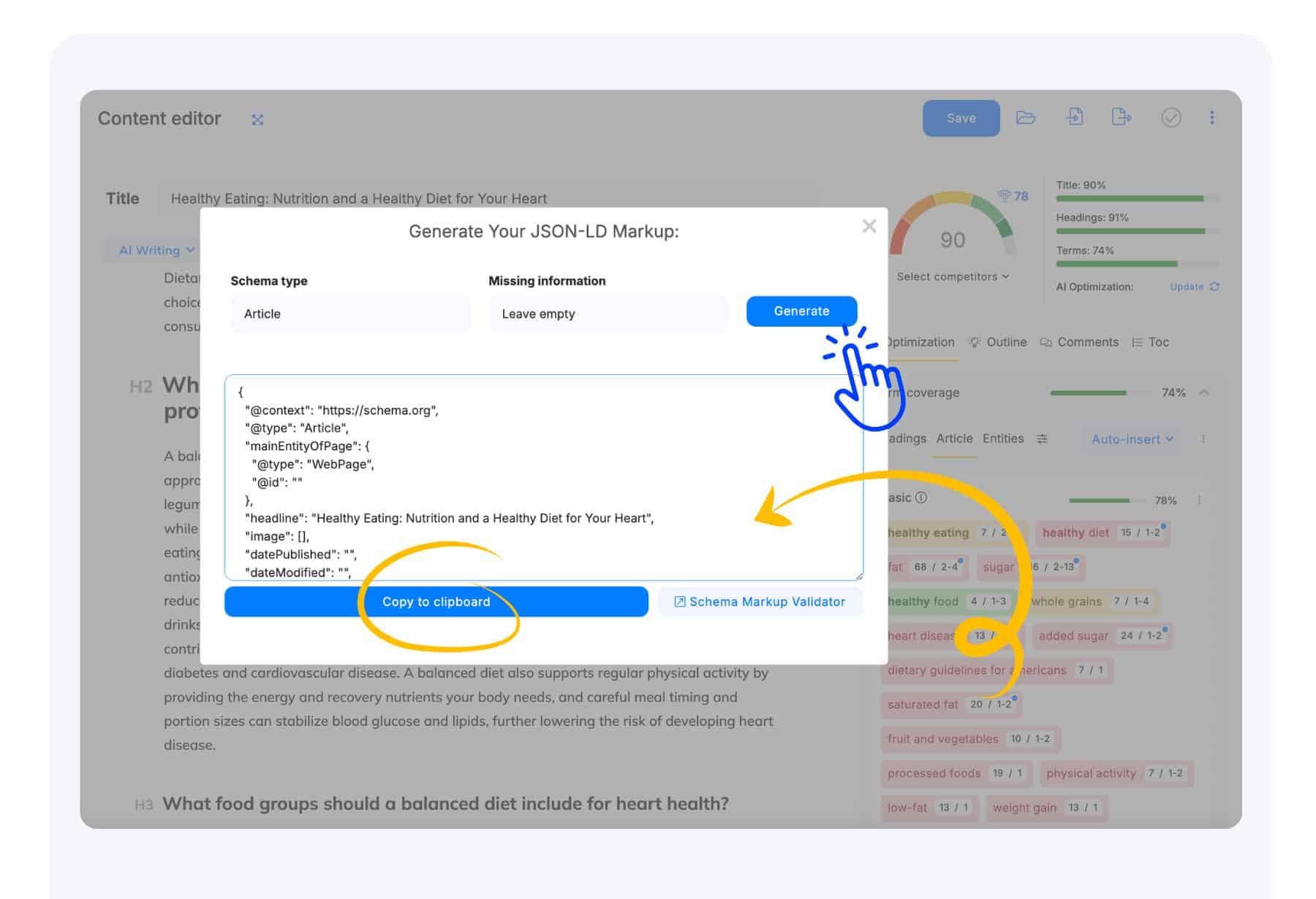Click the physical activity term tag

(1116, 773)
